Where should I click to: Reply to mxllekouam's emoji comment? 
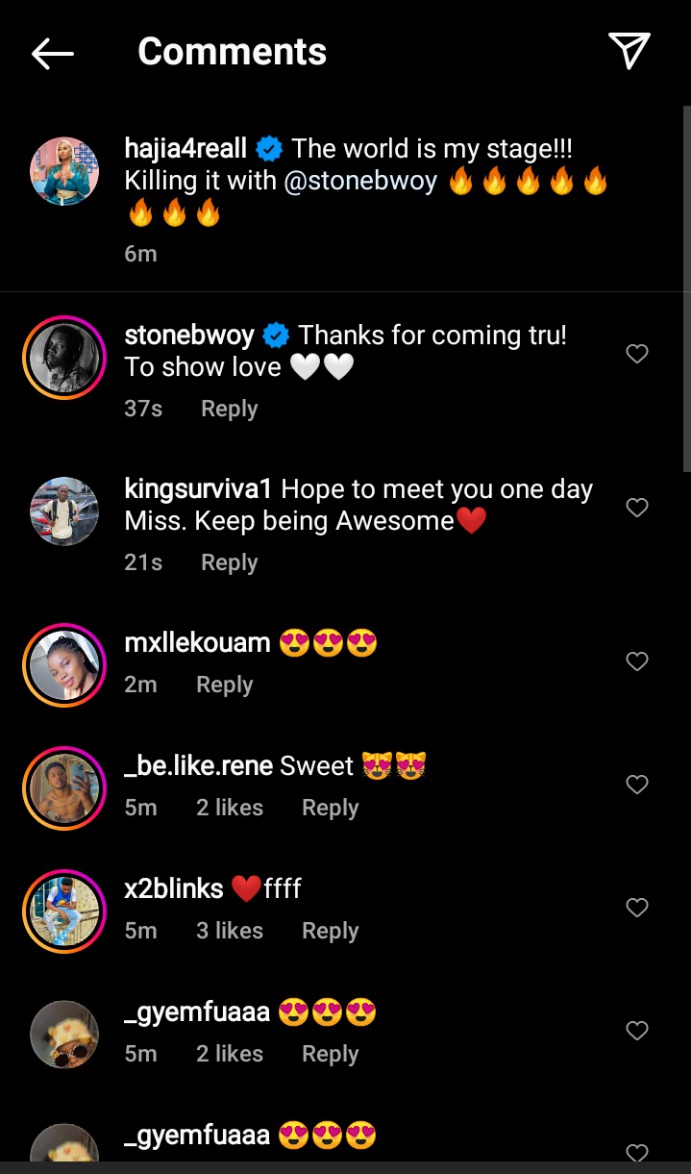pyautogui.click(x=224, y=685)
